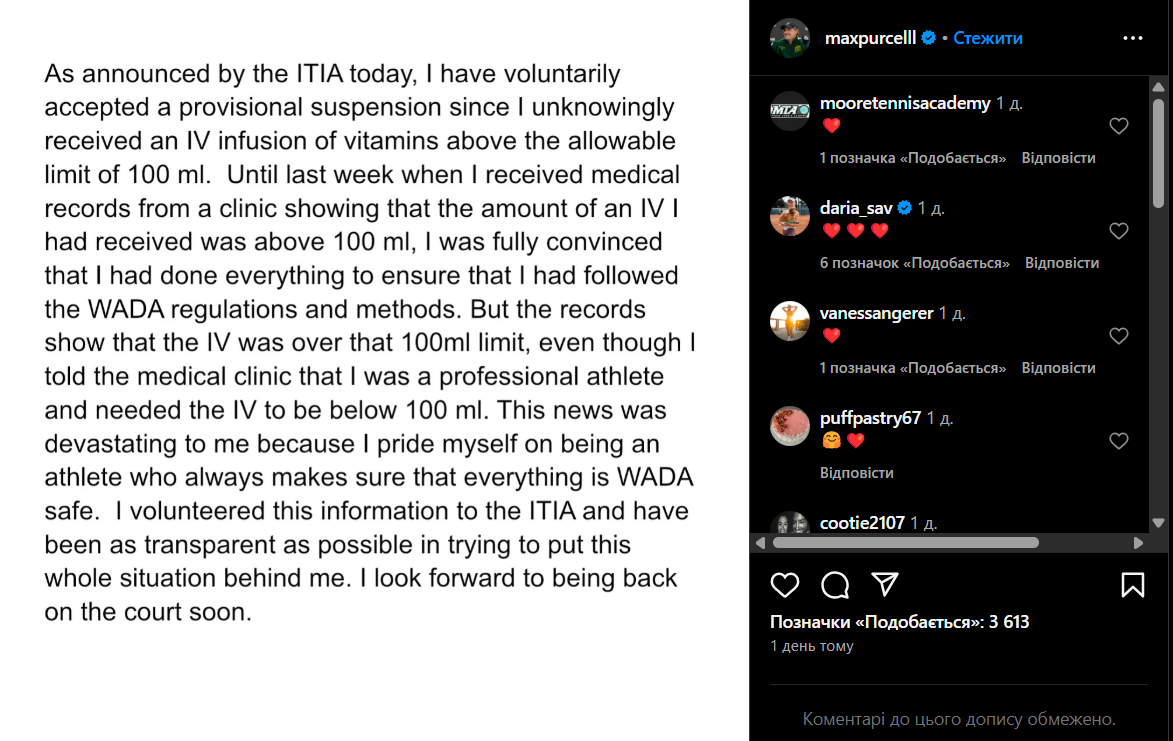Open the three-dot more options menu
Viewport: 1173px width, 741px height.
click(1133, 38)
